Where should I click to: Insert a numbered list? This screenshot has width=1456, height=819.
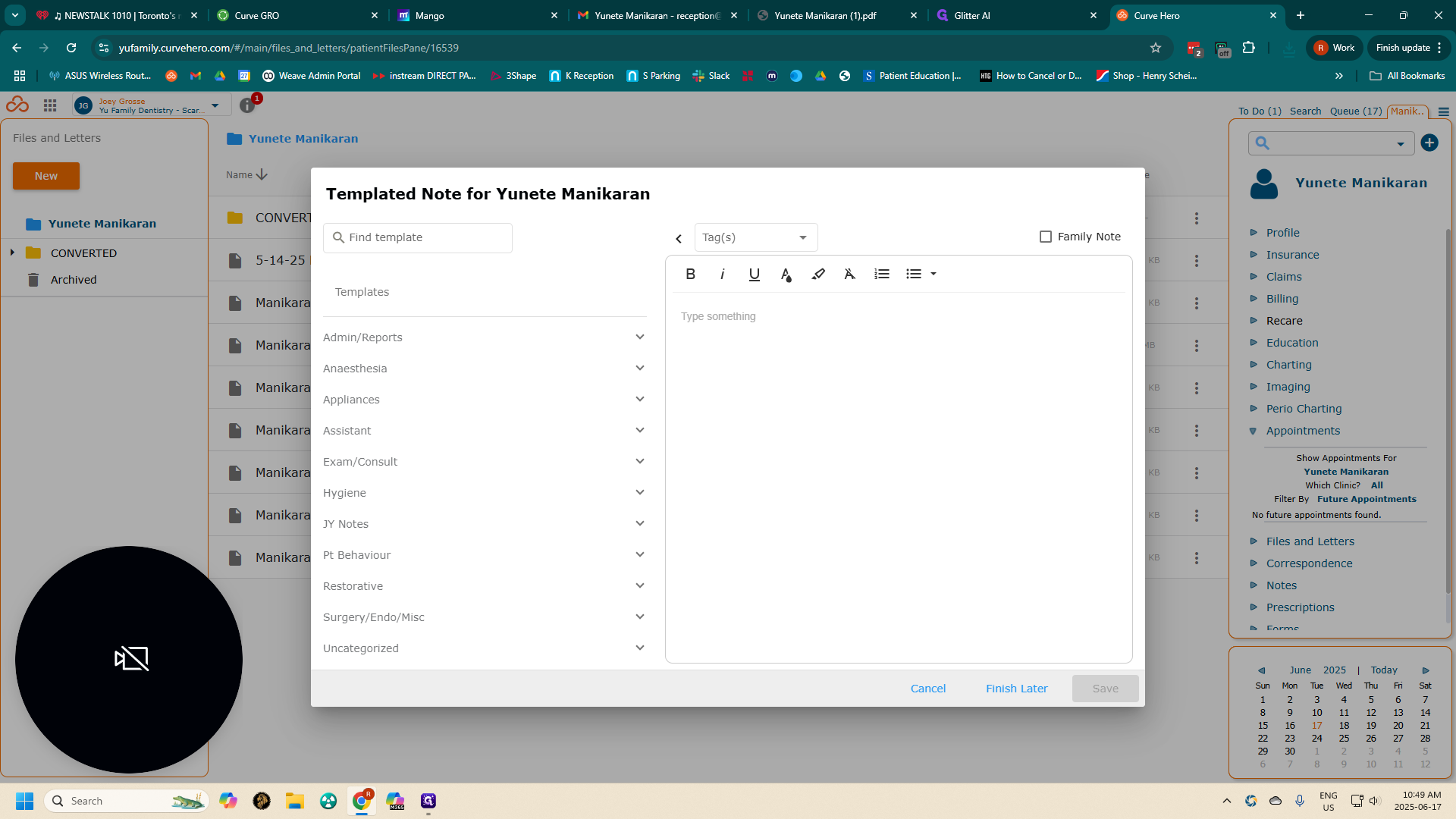tap(882, 275)
